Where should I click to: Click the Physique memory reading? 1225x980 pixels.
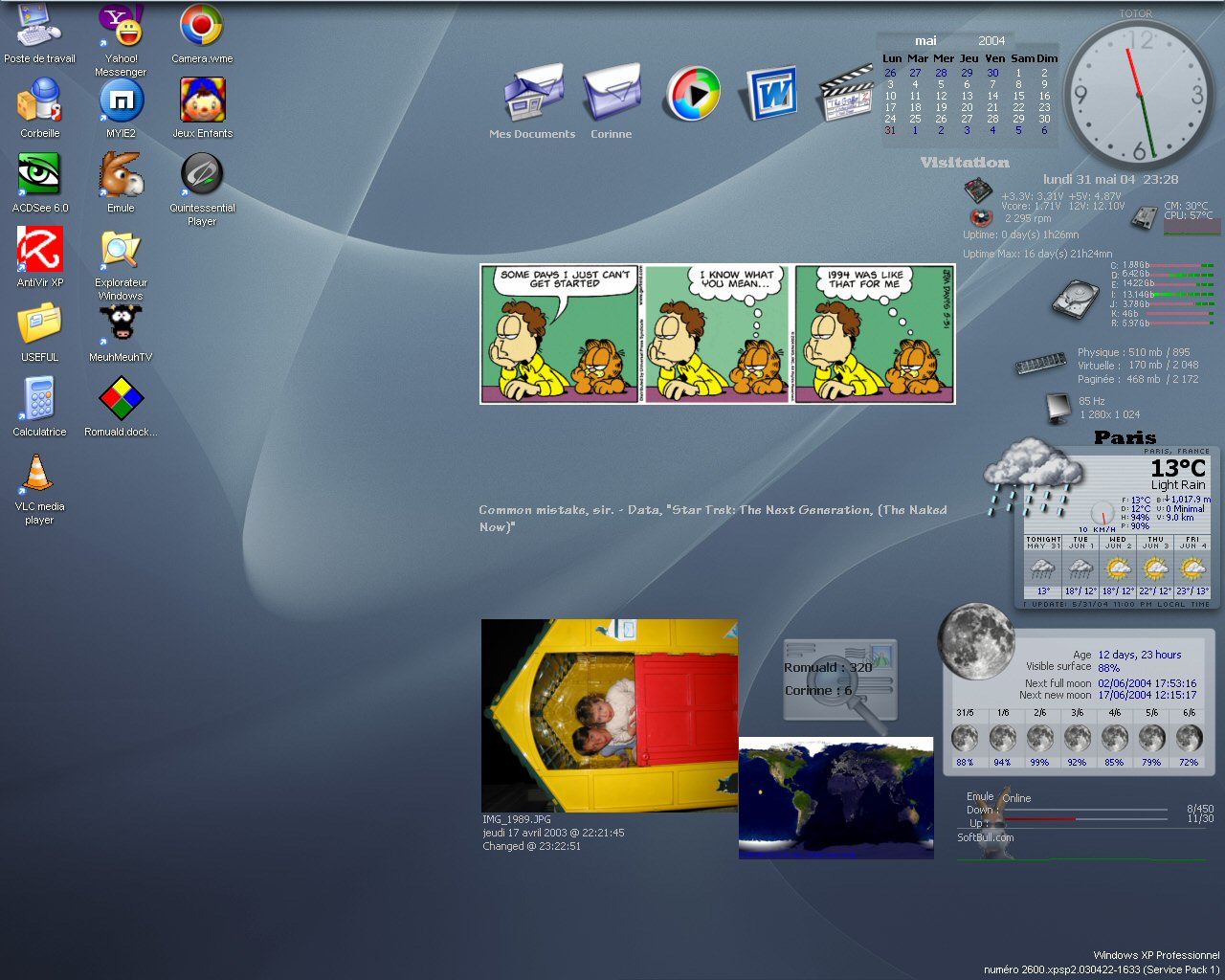[1134, 352]
